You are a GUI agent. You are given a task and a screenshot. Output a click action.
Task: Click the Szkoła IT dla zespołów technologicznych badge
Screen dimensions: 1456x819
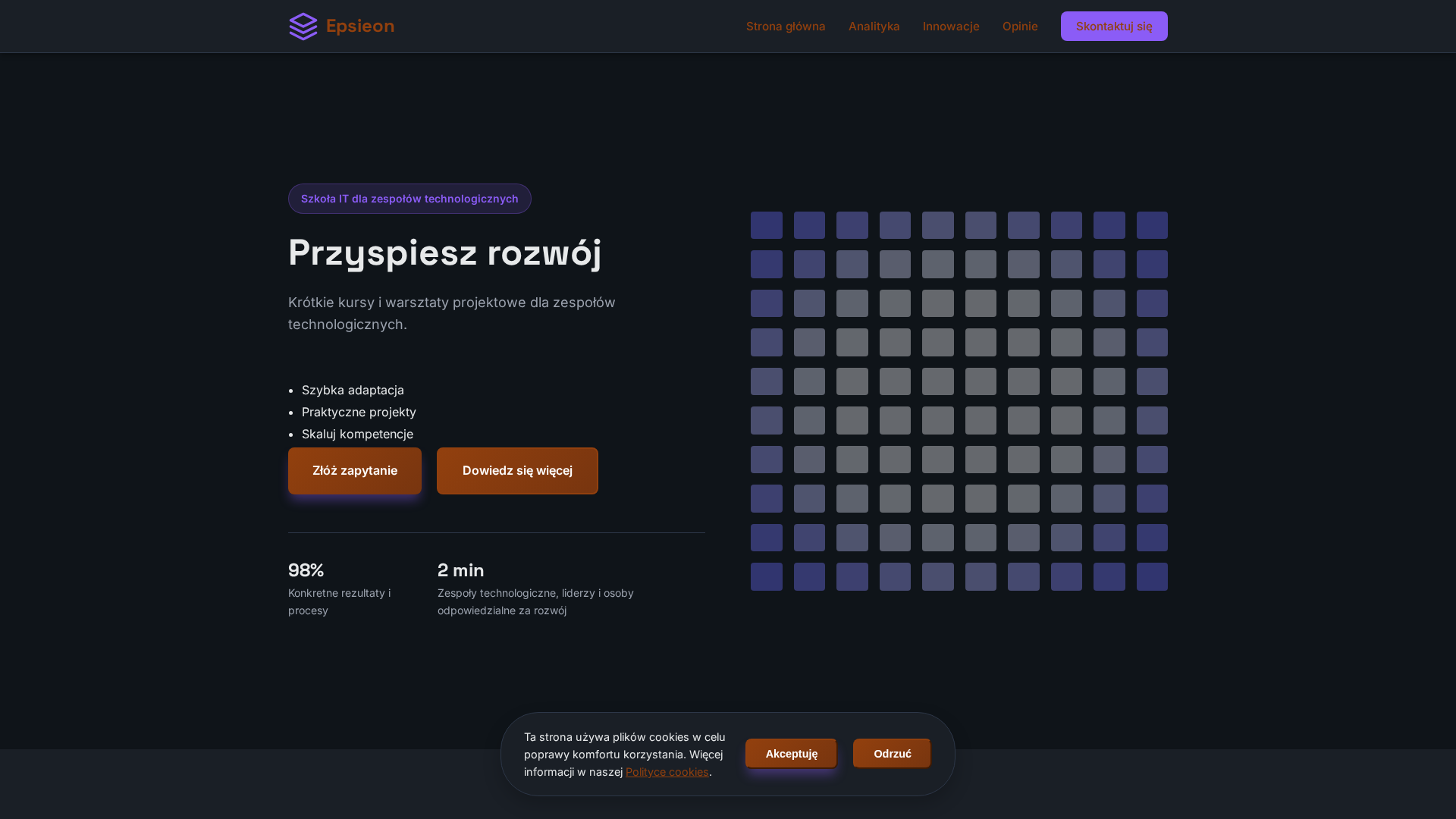click(x=409, y=199)
